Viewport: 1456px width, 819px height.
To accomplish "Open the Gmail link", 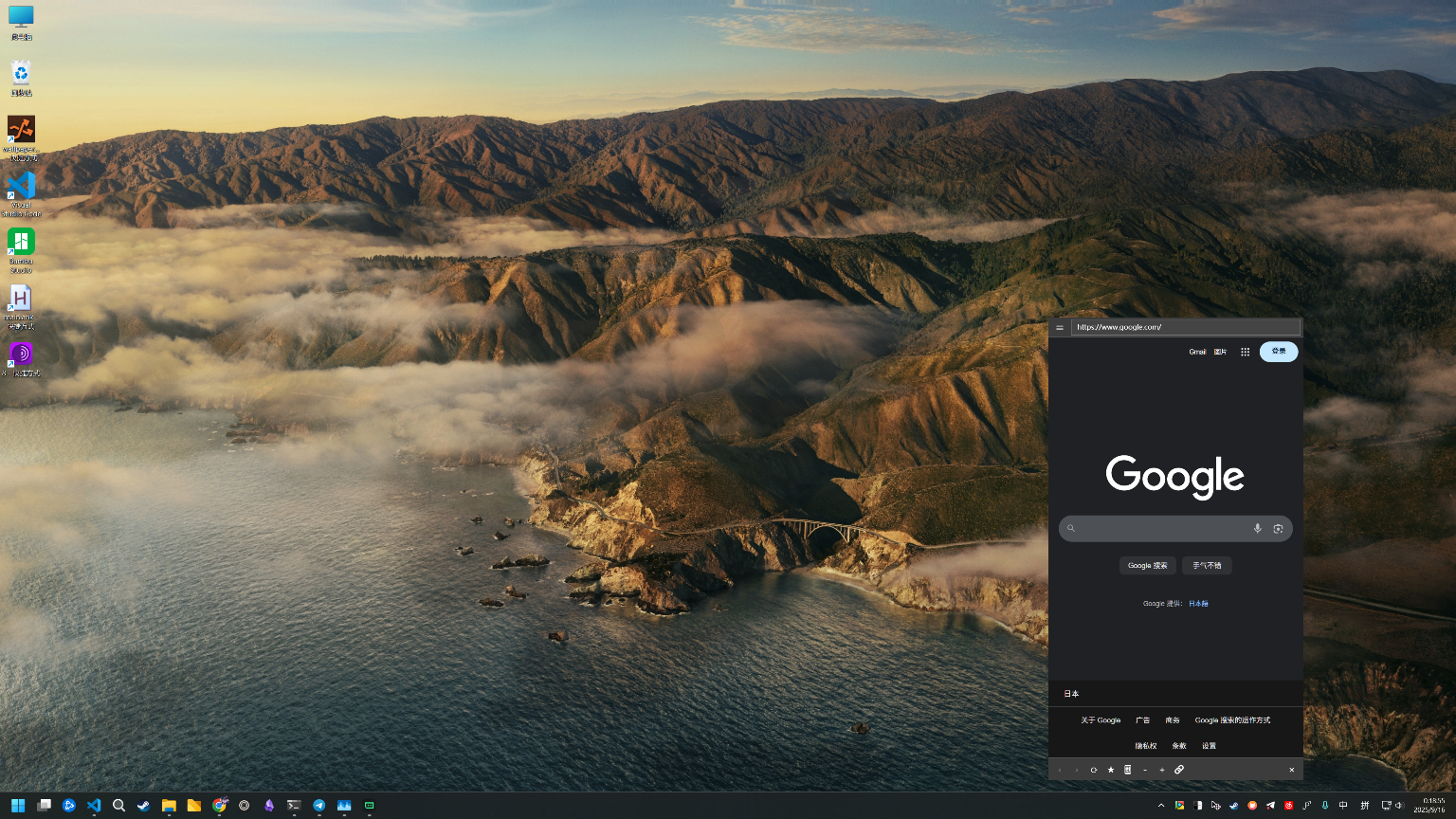I will (x=1197, y=352).
